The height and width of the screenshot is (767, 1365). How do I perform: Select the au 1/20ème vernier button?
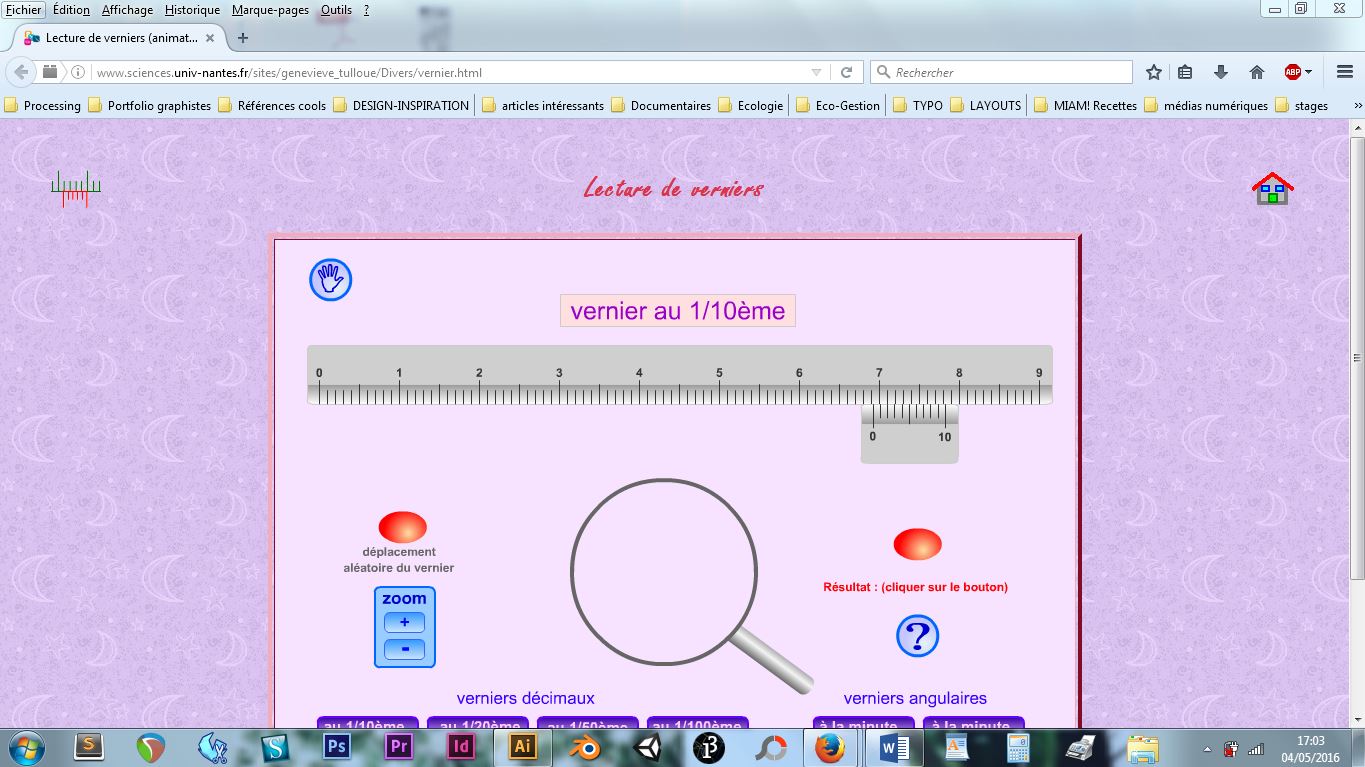[x=480, y=724]
